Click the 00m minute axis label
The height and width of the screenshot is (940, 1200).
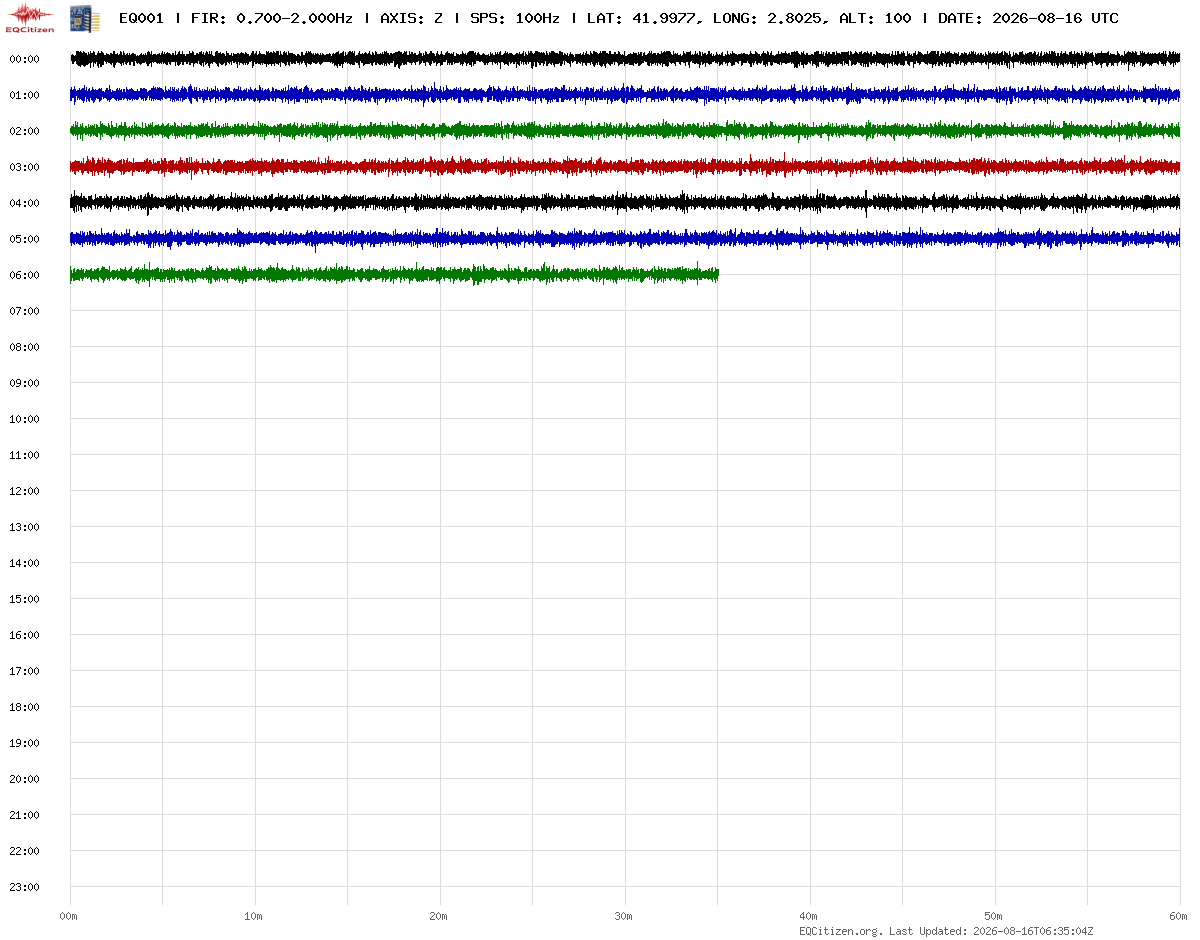[x=69, y=916]
